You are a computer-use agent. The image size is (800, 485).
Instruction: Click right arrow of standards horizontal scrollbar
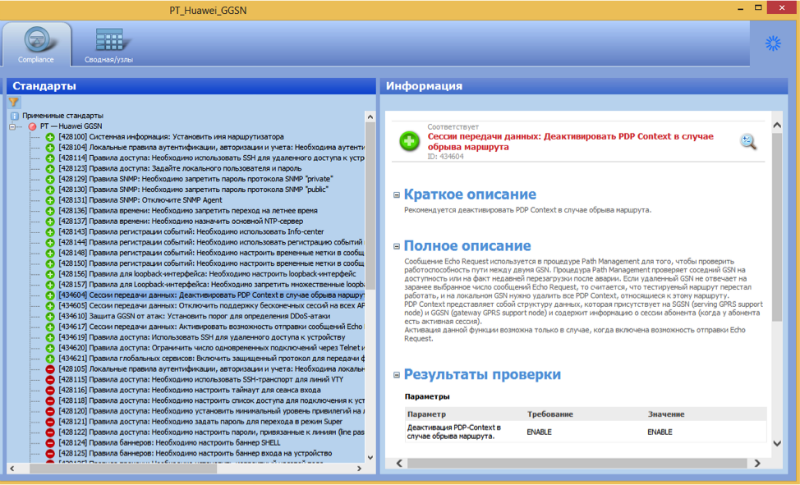[x=359, y=468]
